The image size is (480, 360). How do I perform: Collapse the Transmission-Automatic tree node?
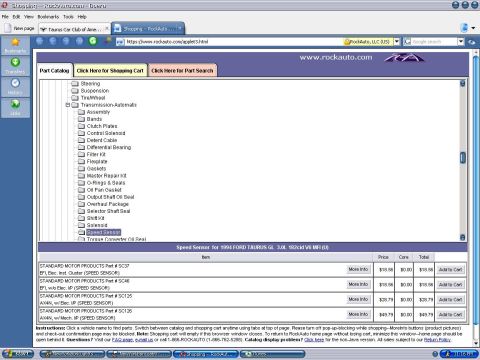68,105
